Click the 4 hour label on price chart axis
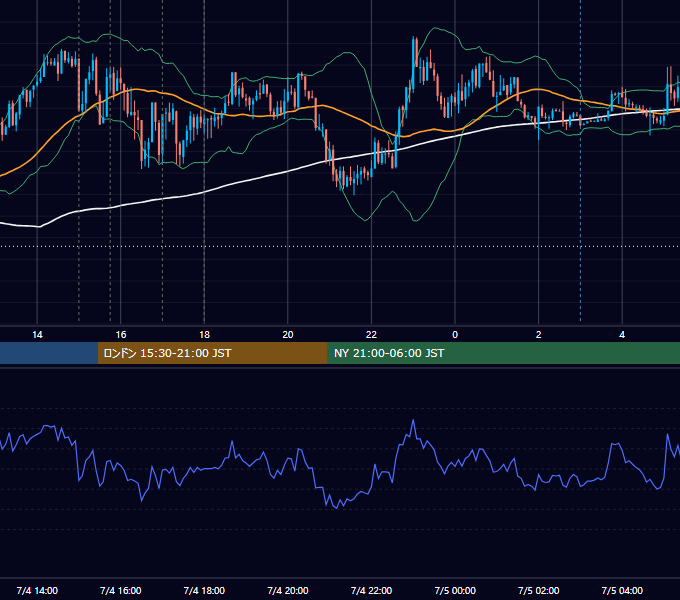This screenshot has width=680, height=600. (622, 335)
